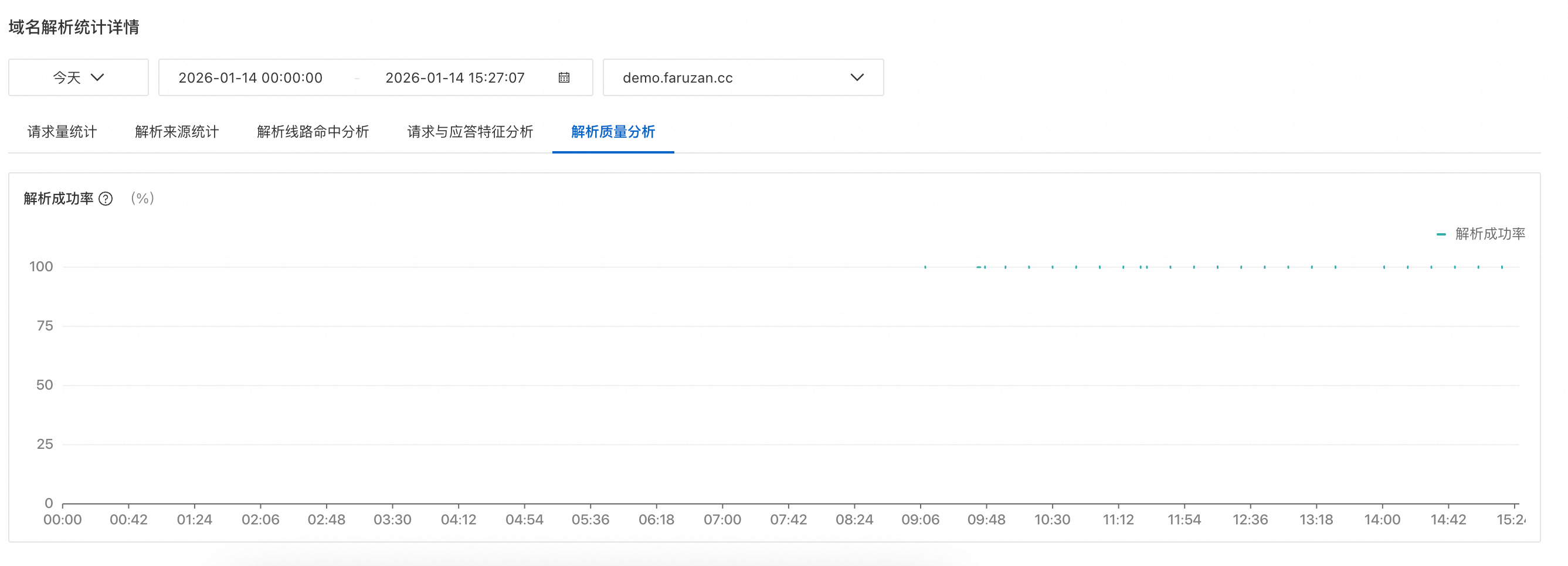Click the end time 2026-01-14 15:27:07 field
The image size is (1568, 566).
(454, 78)
